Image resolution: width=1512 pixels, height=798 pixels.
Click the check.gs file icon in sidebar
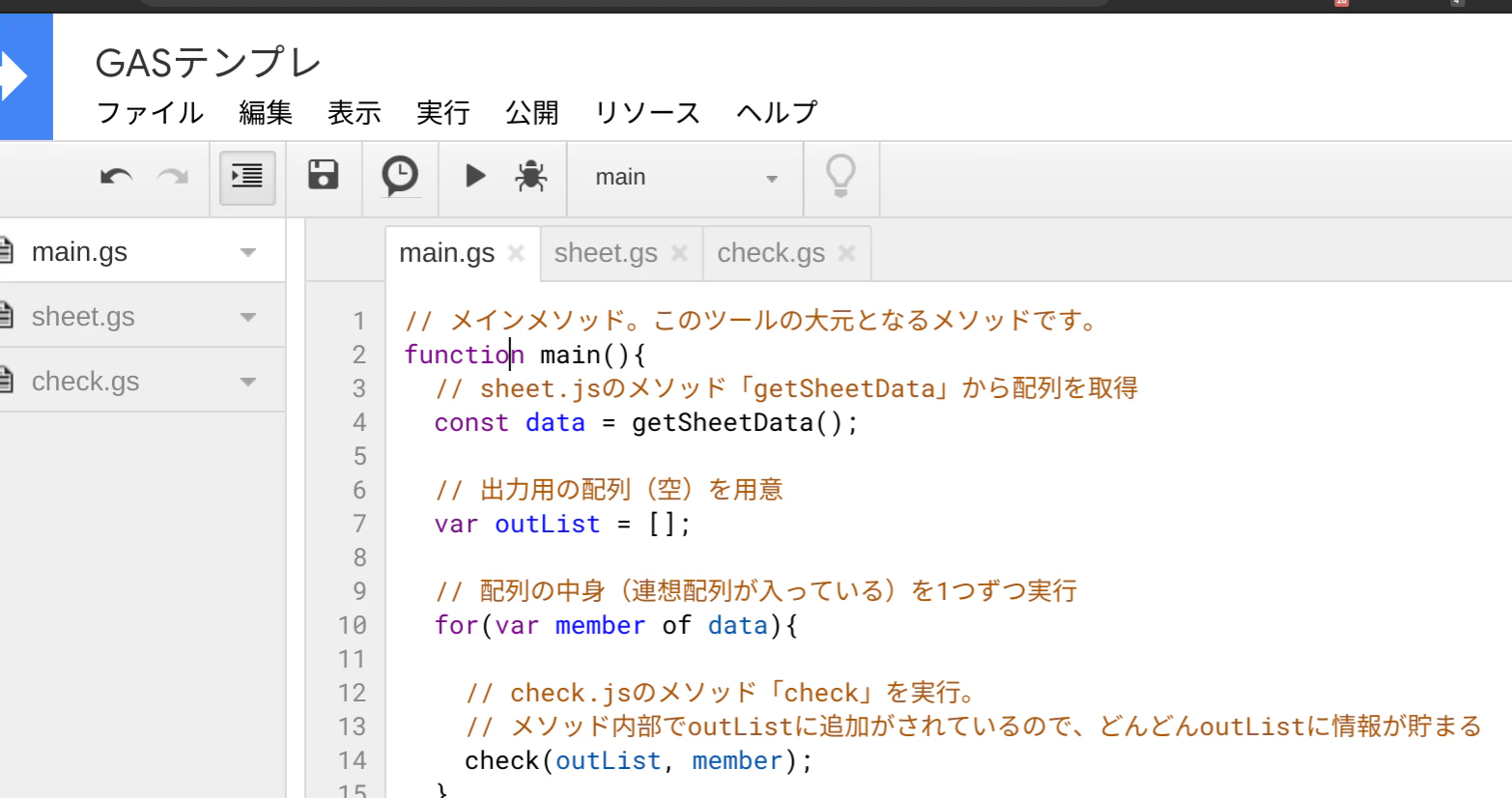(6, 381)
